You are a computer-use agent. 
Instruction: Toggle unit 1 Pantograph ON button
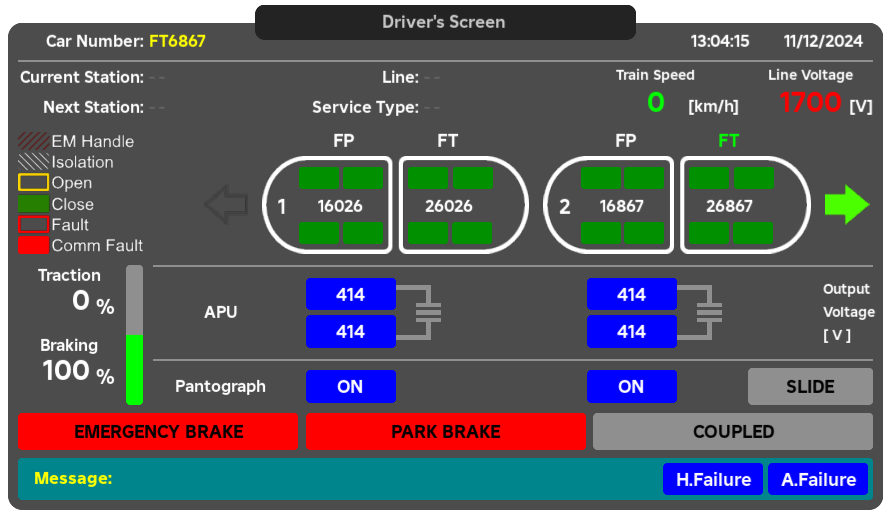(351, 386)
